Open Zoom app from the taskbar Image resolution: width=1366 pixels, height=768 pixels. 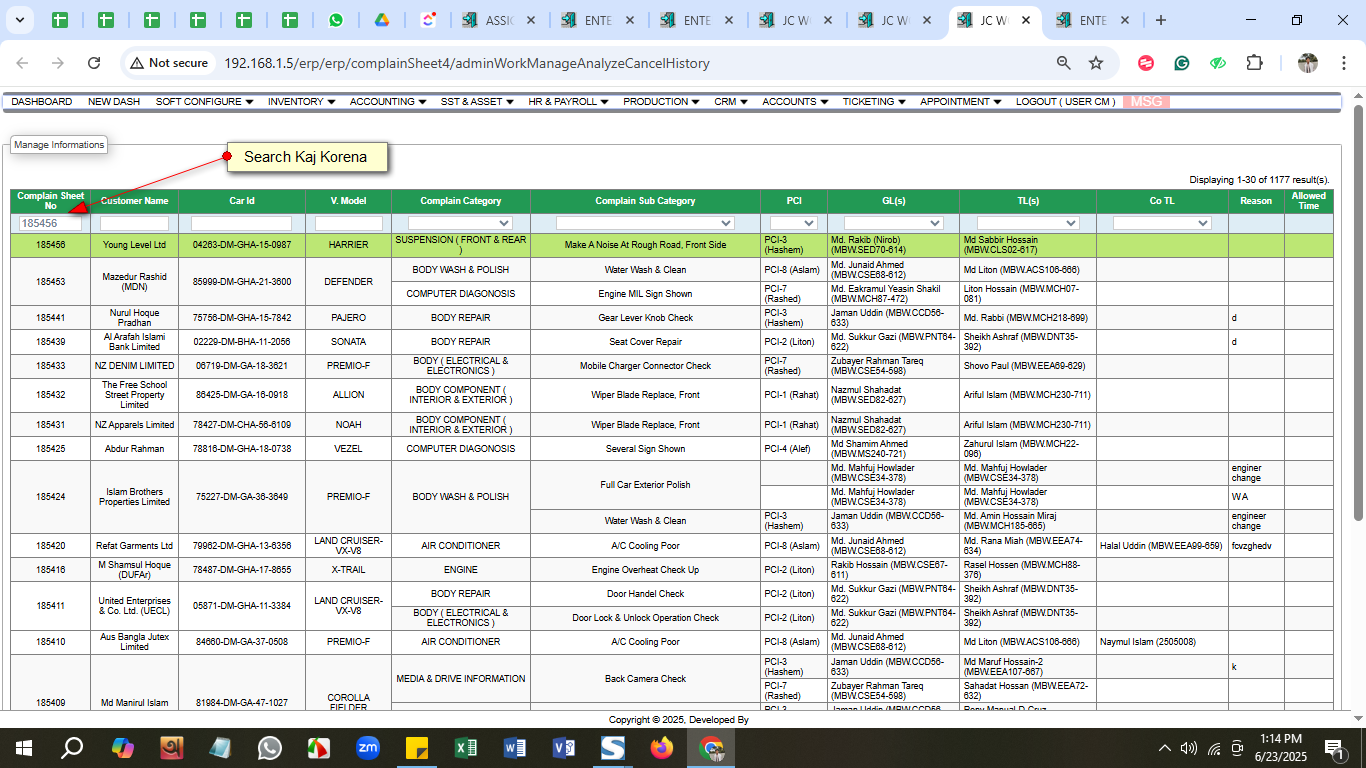click(368, 748)
